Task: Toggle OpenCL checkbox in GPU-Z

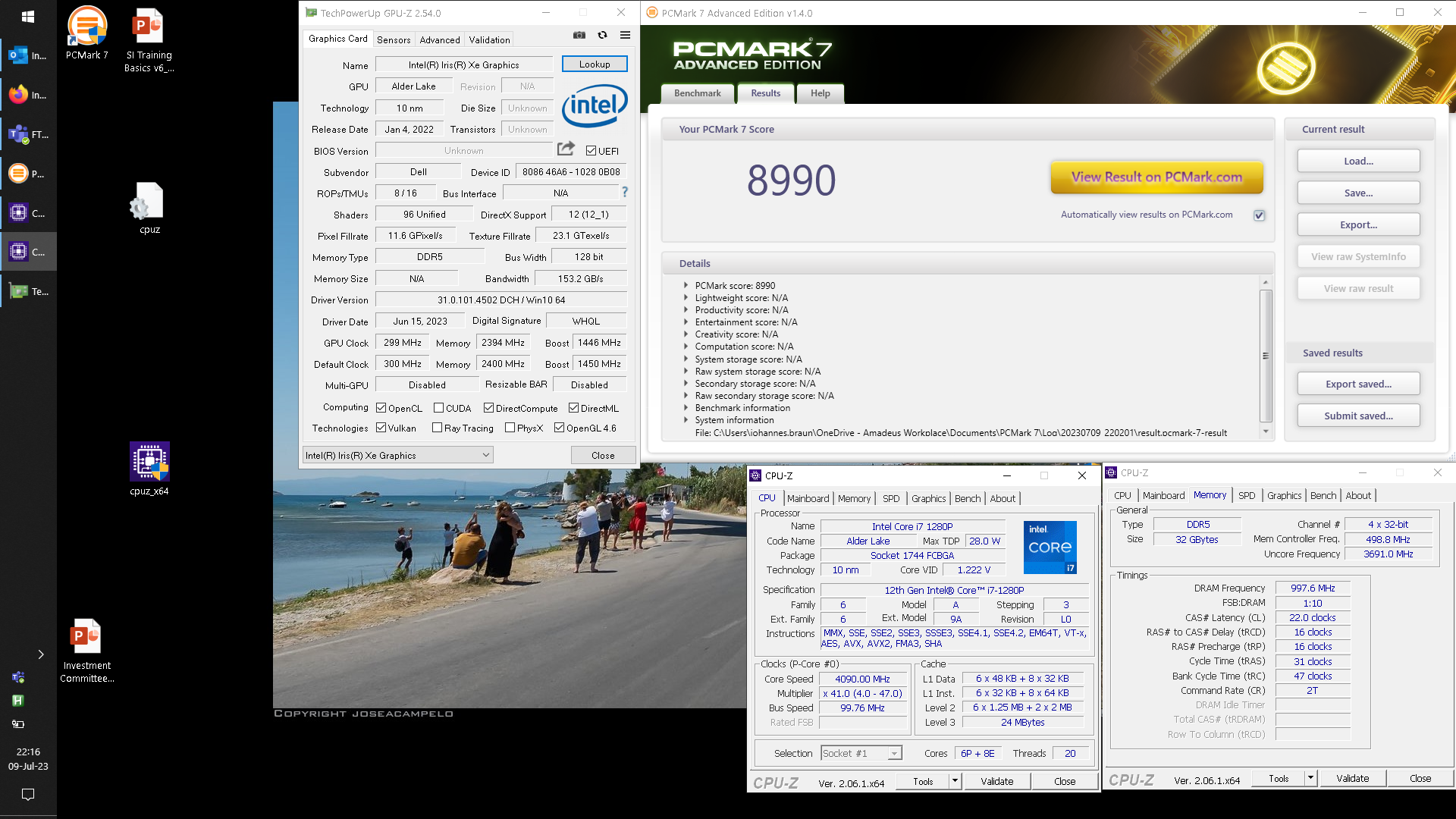Action: click(x=381, y=408)
